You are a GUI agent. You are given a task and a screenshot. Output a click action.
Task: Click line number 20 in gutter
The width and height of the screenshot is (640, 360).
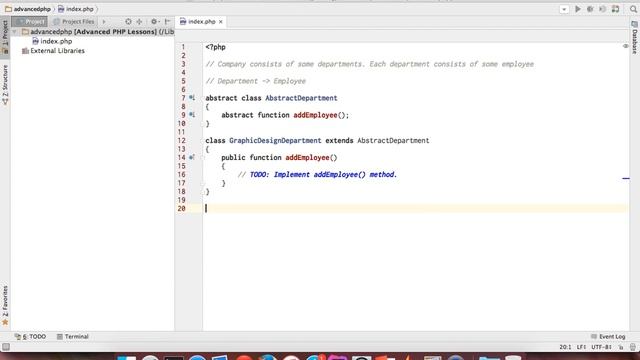click(181, 209)
